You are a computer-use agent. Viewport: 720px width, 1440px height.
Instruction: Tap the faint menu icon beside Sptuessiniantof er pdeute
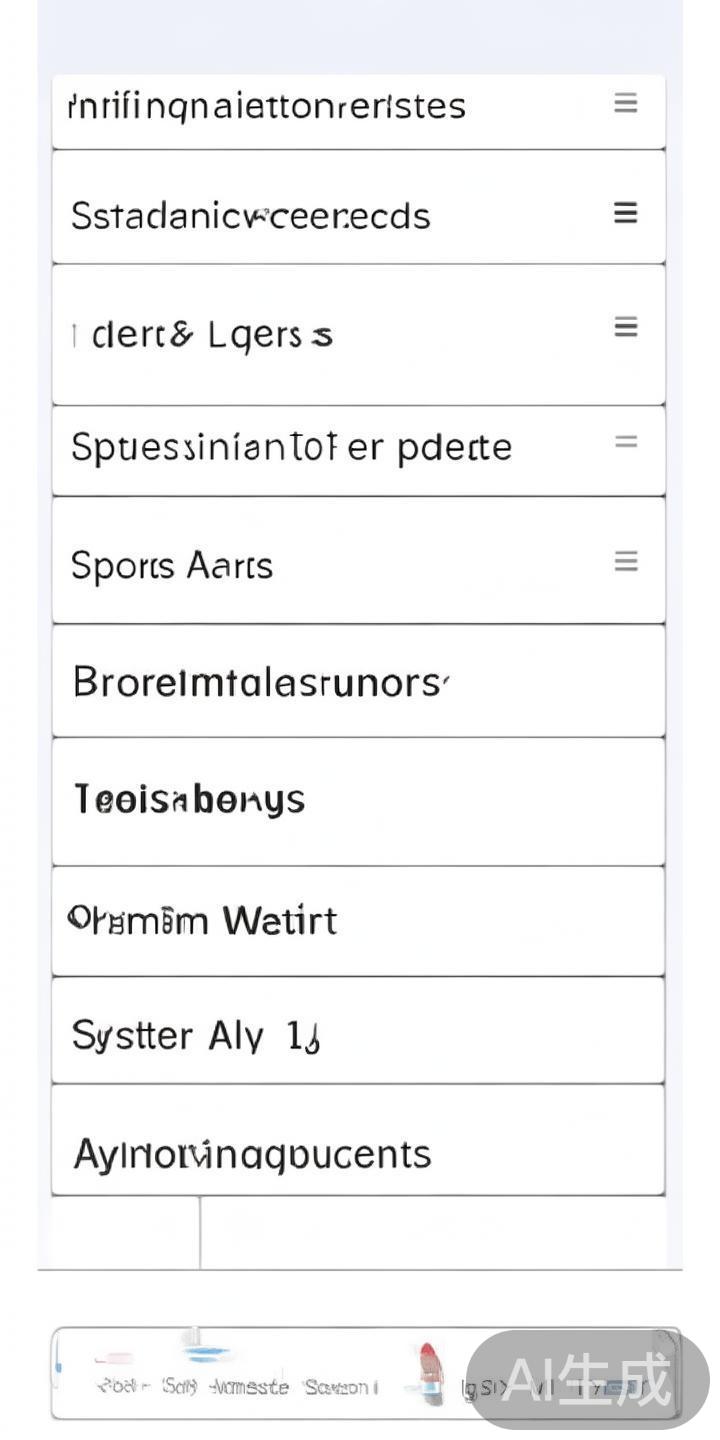626,442
